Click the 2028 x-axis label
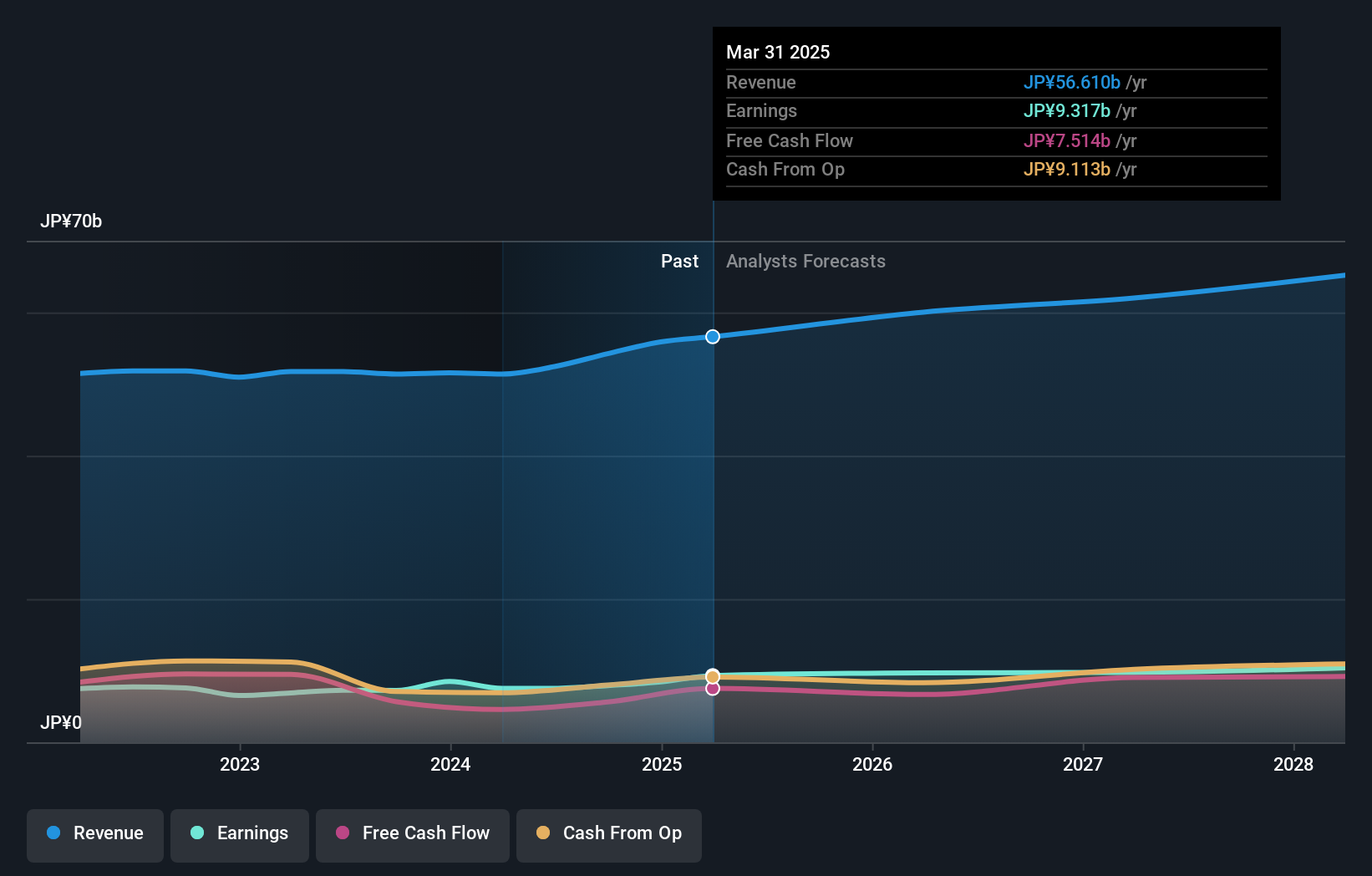Viewport: 1372px width, 876px height. [1293, 764]
